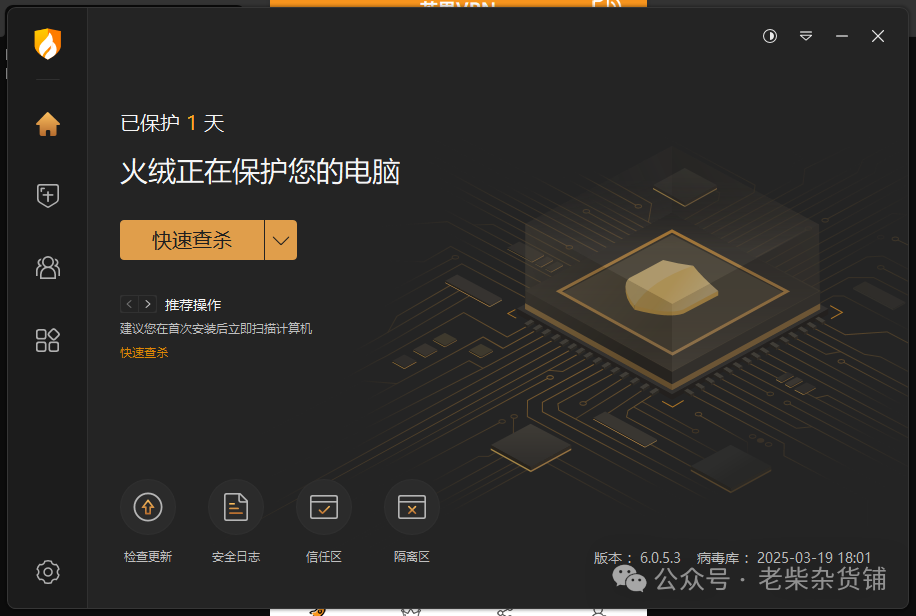
Task: Click the 隔离区 label
Action: click(x=412, y=556)
